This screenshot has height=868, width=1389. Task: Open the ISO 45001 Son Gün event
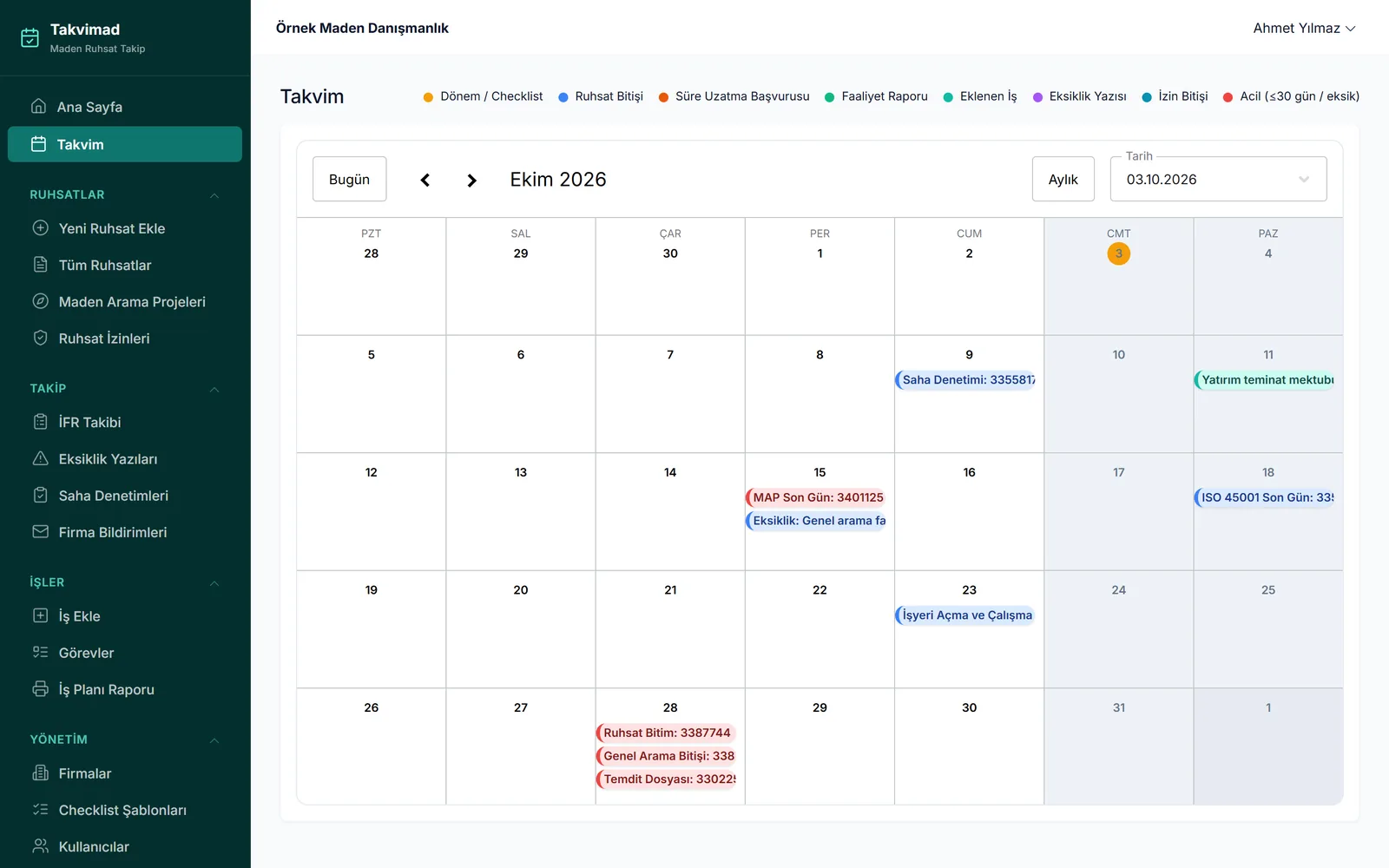point(1265,497)
